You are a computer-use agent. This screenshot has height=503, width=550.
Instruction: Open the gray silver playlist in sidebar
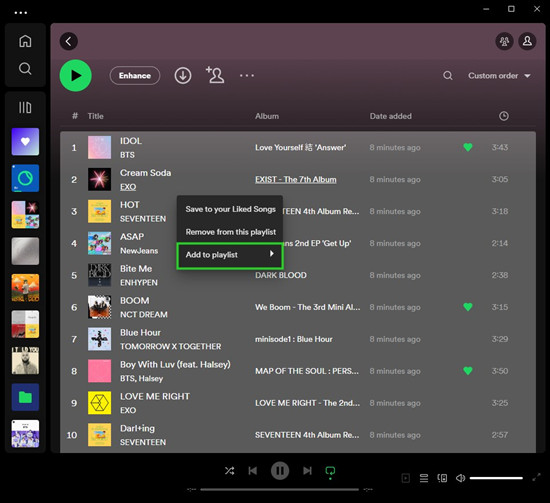25,251
